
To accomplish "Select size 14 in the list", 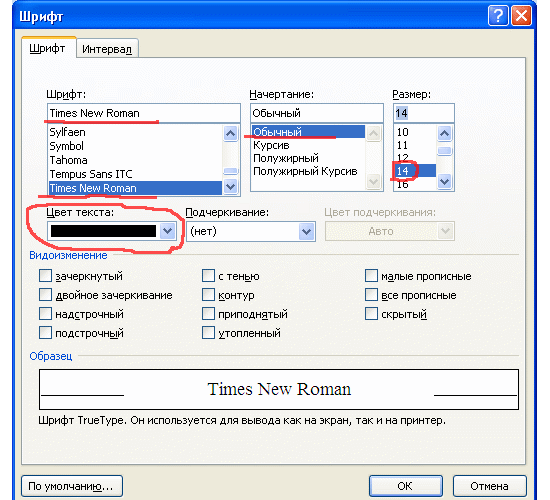I will 415,171.
